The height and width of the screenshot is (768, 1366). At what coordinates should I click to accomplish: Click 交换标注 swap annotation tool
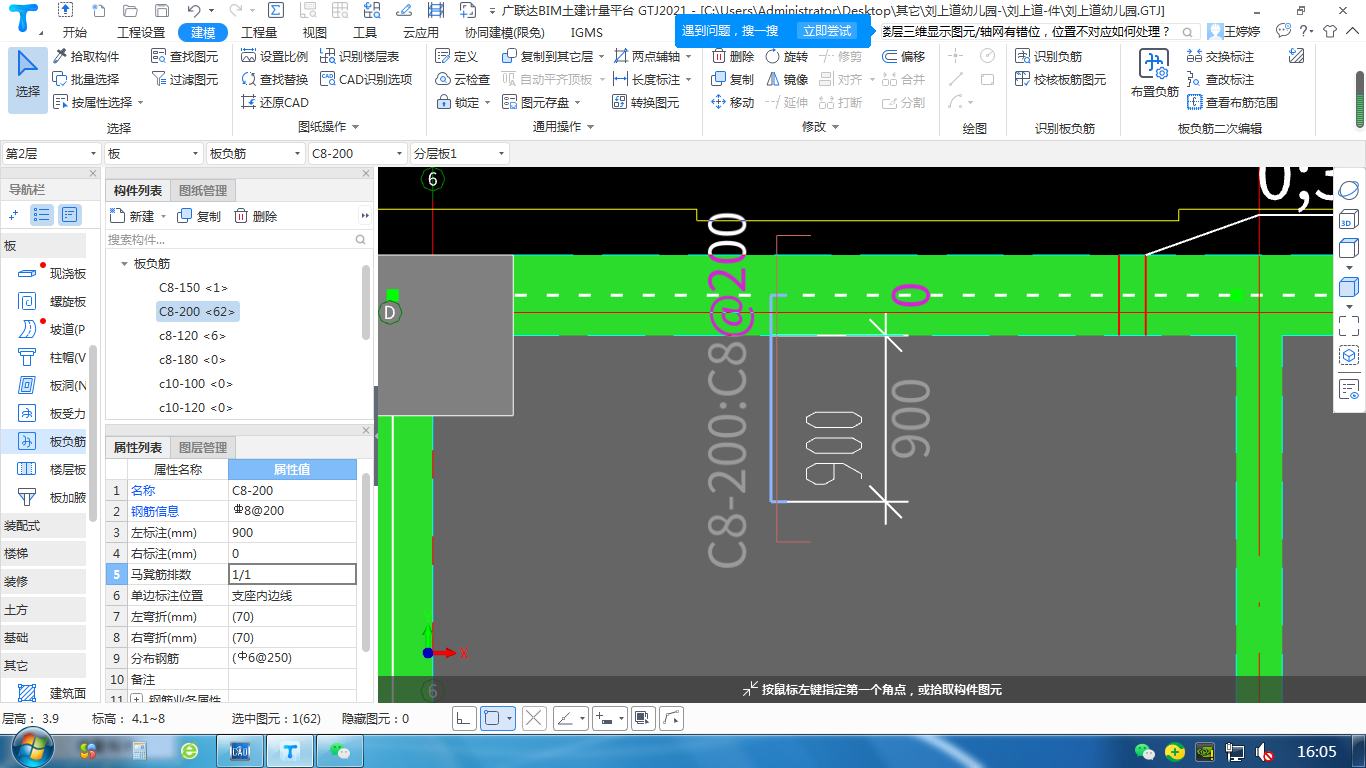point(1221,56)
